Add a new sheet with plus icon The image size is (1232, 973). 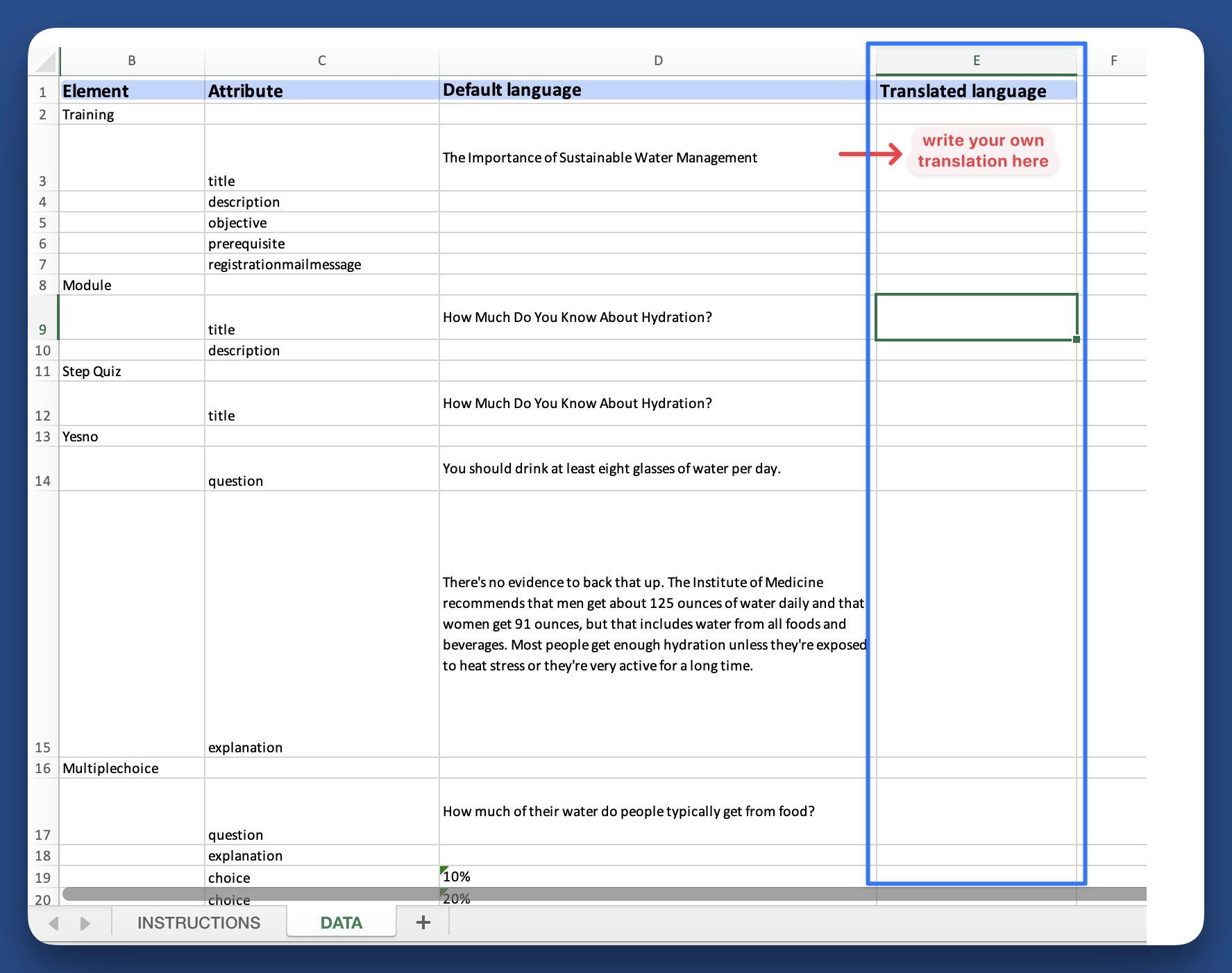(423, 922)
